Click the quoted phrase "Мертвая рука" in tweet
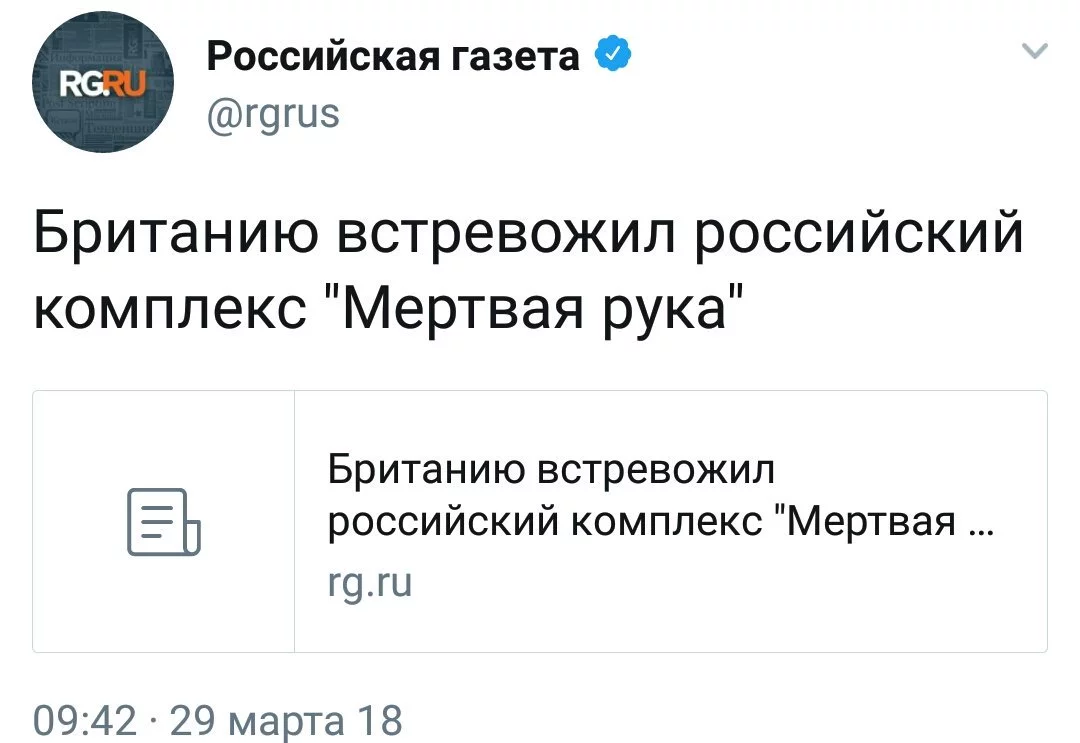This screenshot has height=743, width=1080. [534, 308]
